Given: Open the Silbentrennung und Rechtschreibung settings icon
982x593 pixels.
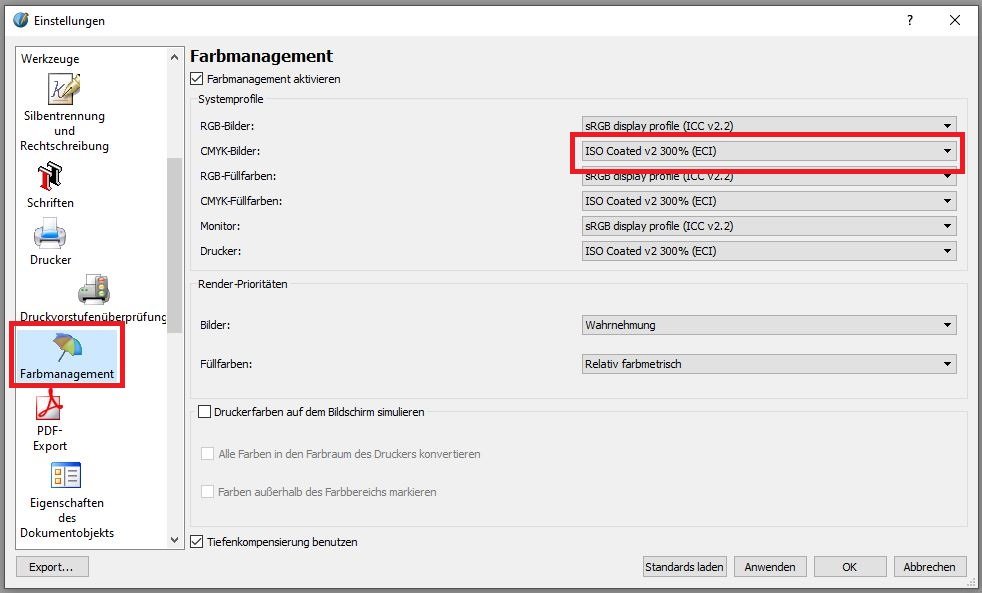Looking at the screenshot, I should pyautogui.click(x=64, y=89).
